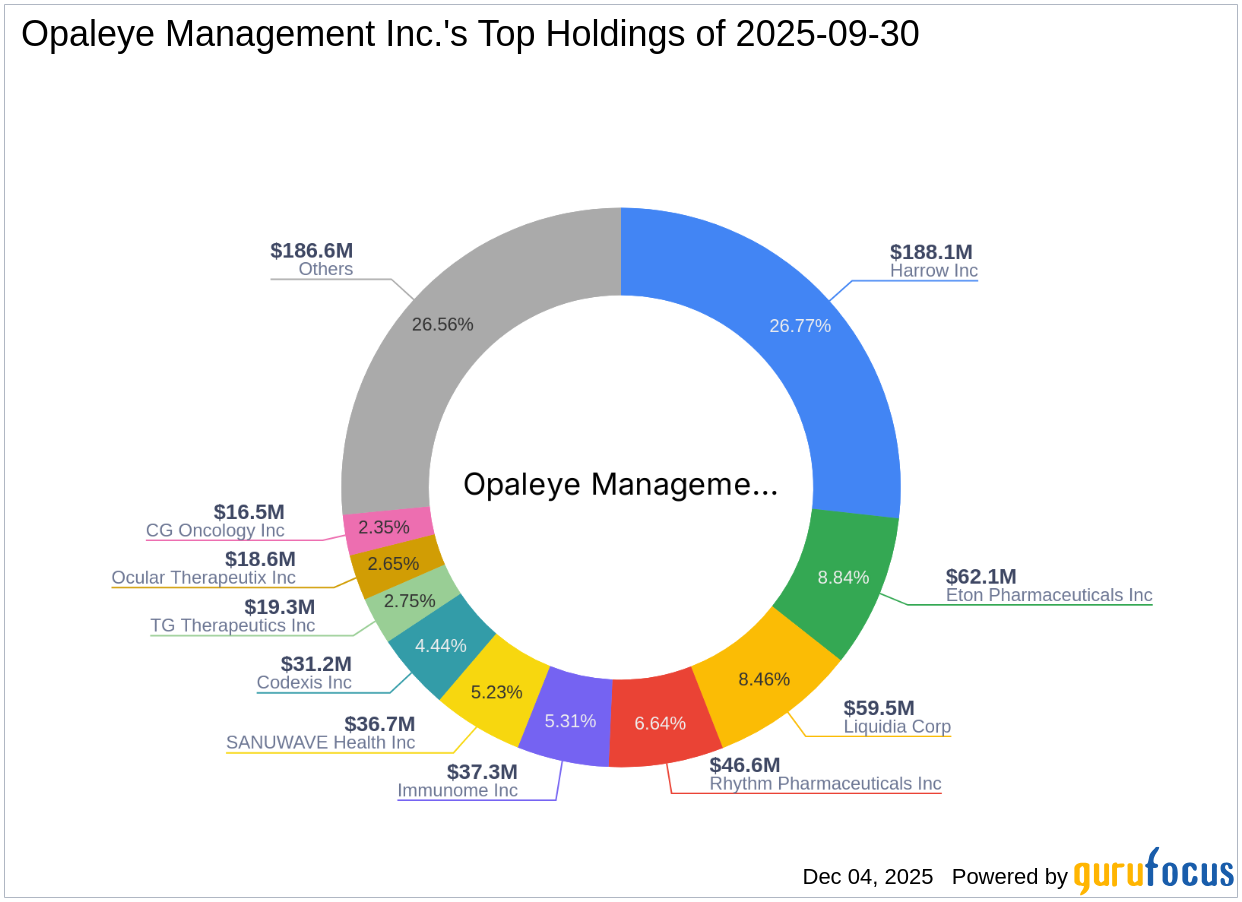Click the Ocular Therapeutix Inc label

coord(204,578)
